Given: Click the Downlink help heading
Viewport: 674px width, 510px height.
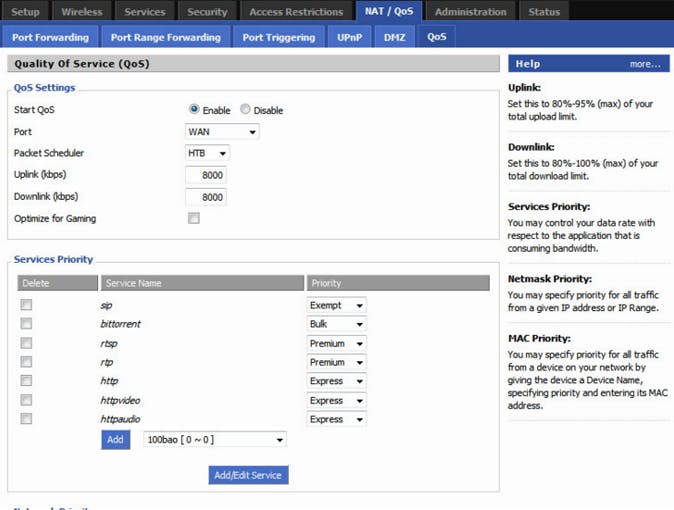Looking at the screenshot, I should [531, 147].
